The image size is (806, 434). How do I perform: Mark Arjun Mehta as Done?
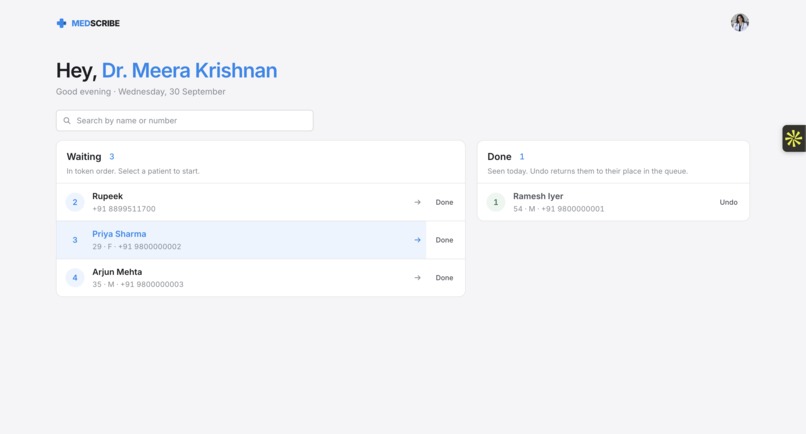point(444,278)
